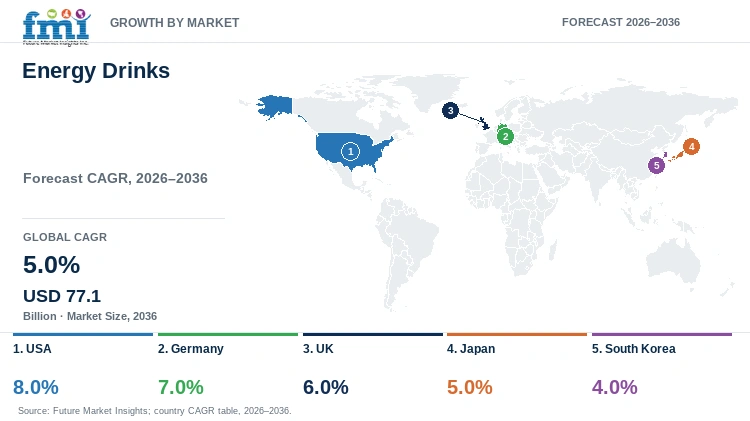The image size is (750, 421).
Task: Click the 1. USA country label
Action: (x=32, y=349)
